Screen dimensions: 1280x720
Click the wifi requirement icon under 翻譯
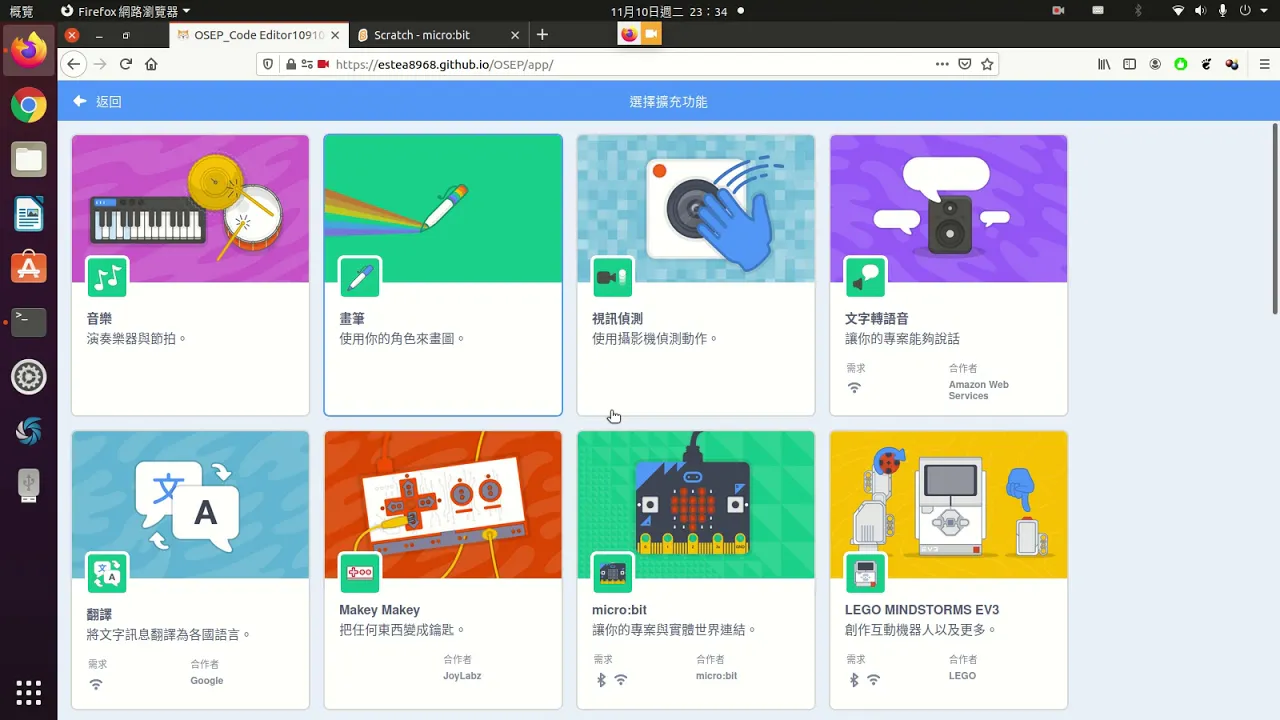[x=96, y=684]
